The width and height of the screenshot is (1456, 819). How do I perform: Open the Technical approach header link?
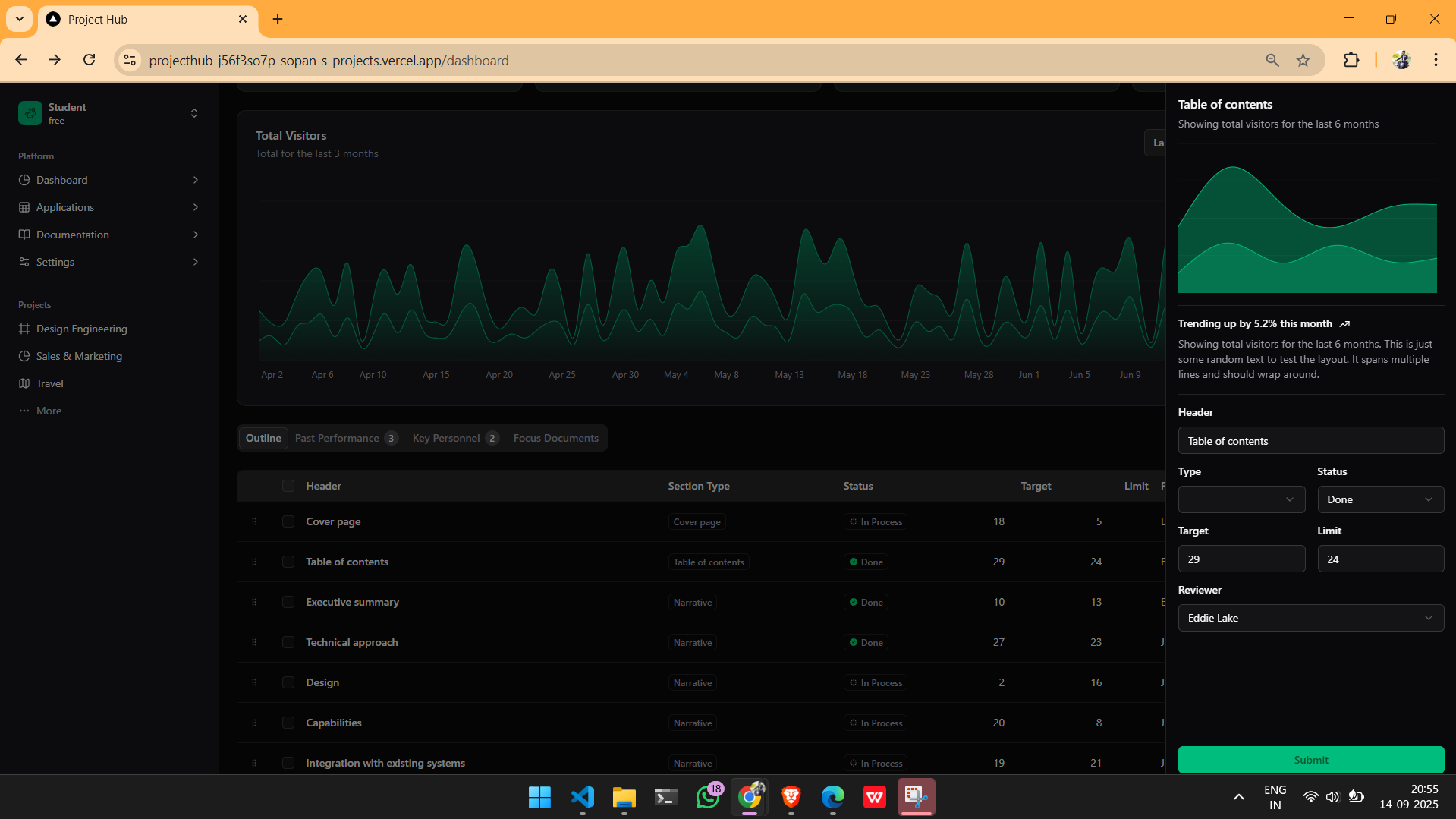tap(351, 642)
